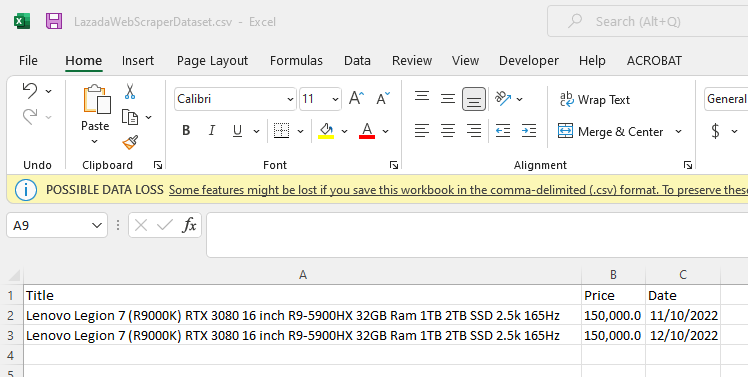Select column A header
748x377 pixels.
[x=302, y=275]
